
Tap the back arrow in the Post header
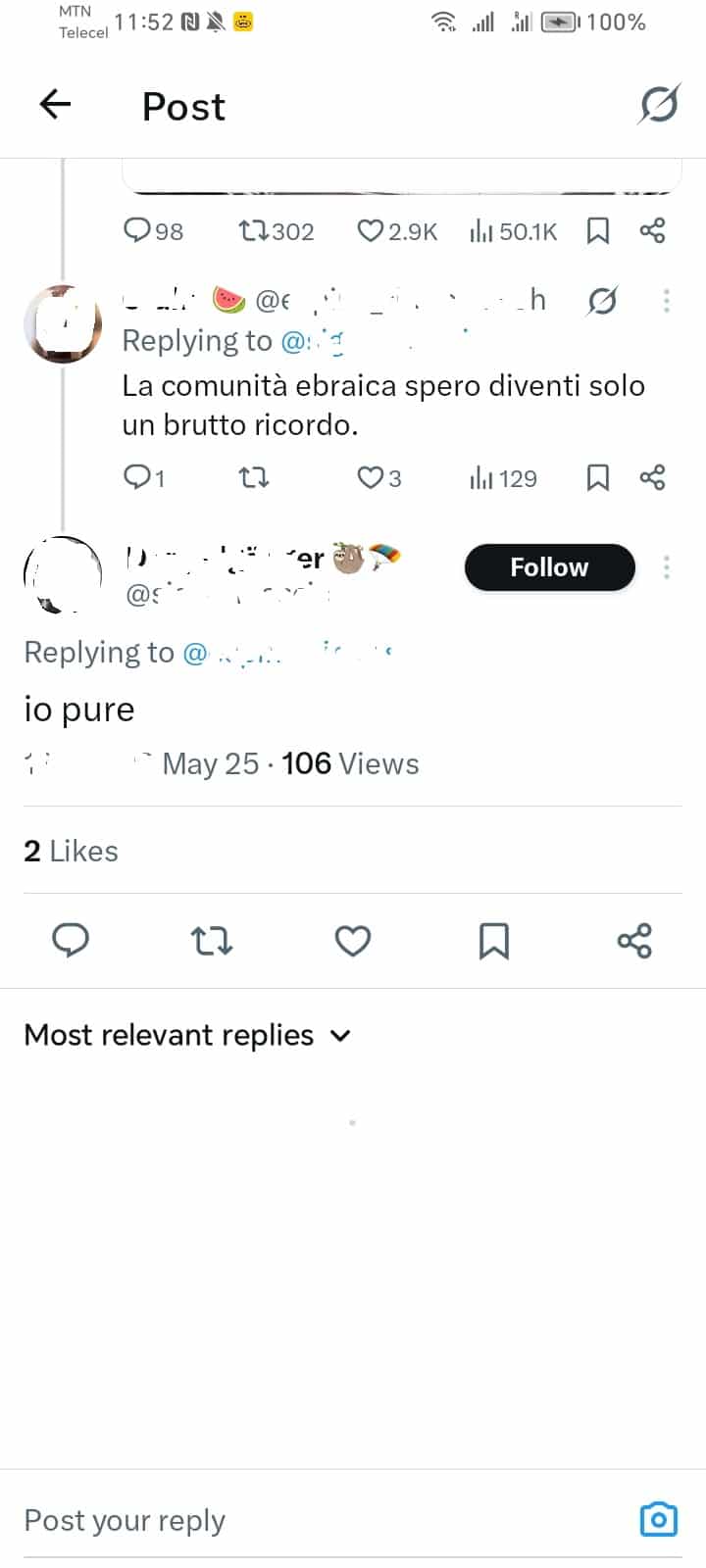(x=56, y=104)
